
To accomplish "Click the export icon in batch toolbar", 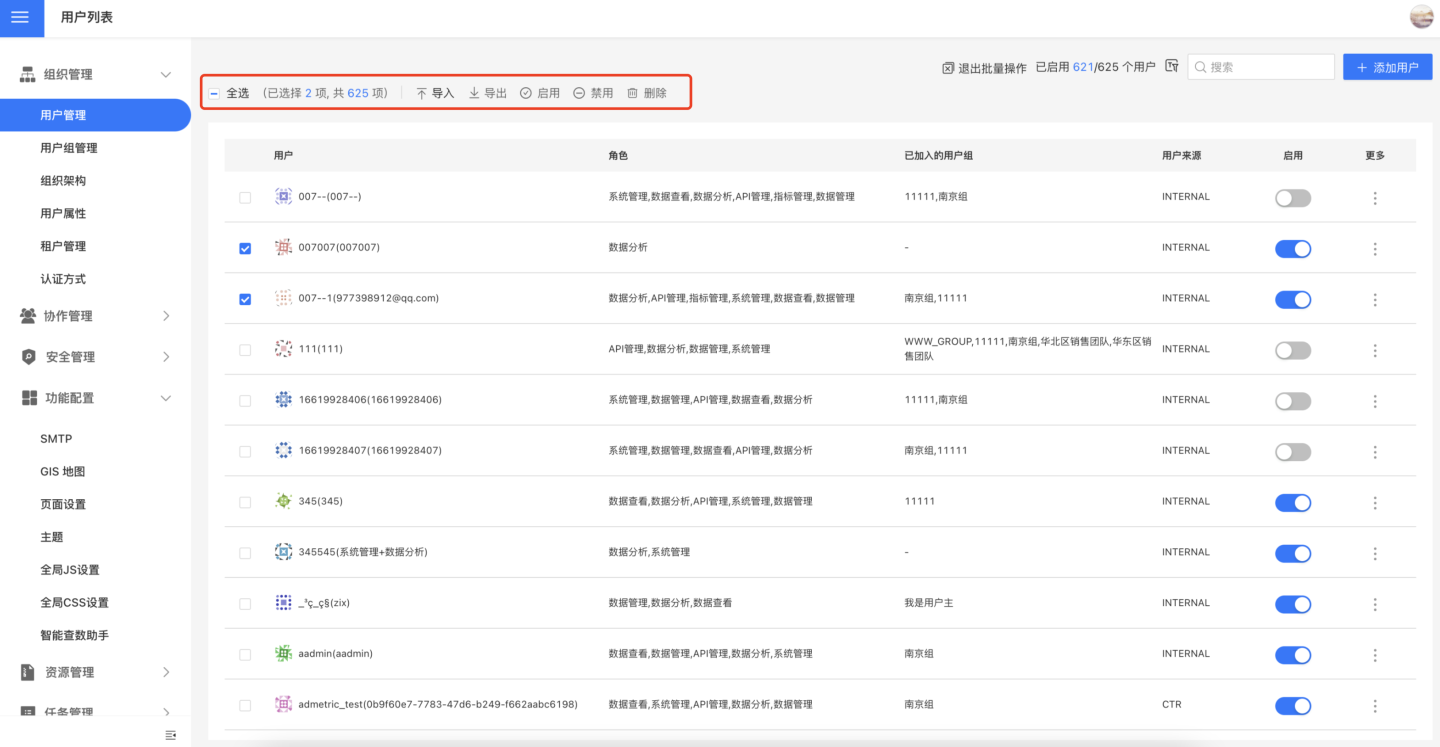I will [x=474, y=93].
